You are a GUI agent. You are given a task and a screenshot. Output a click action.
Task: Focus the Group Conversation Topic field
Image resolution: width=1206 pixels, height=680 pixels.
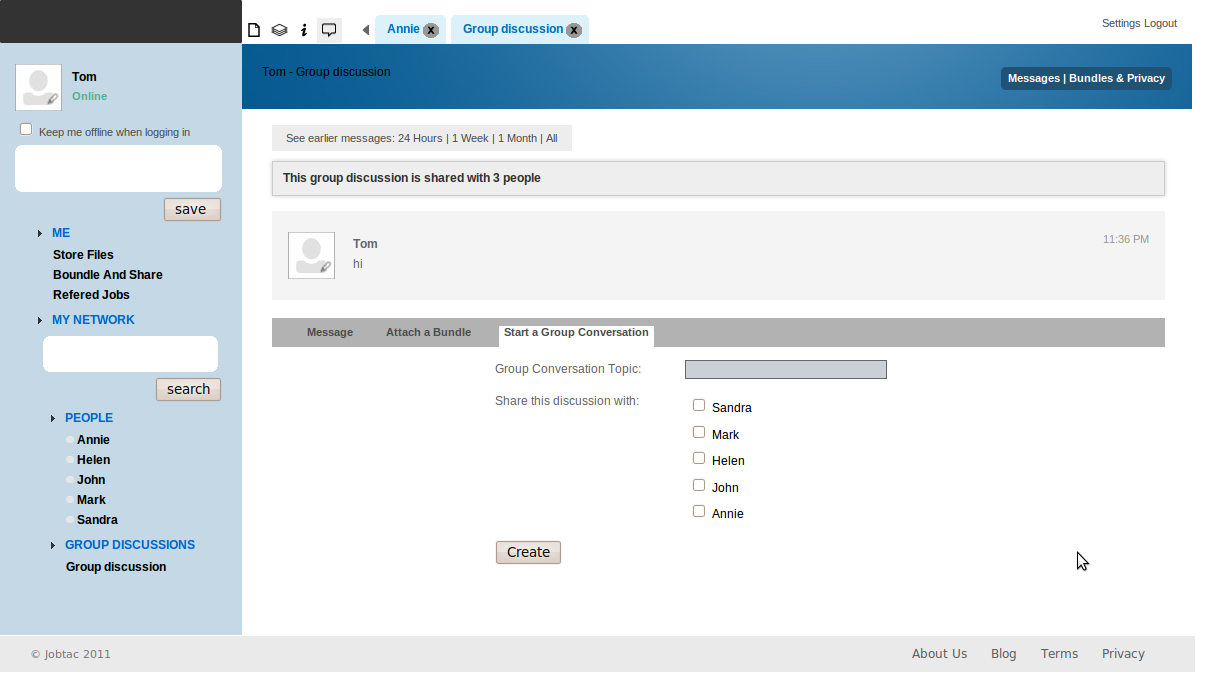(x=786, y=370)
